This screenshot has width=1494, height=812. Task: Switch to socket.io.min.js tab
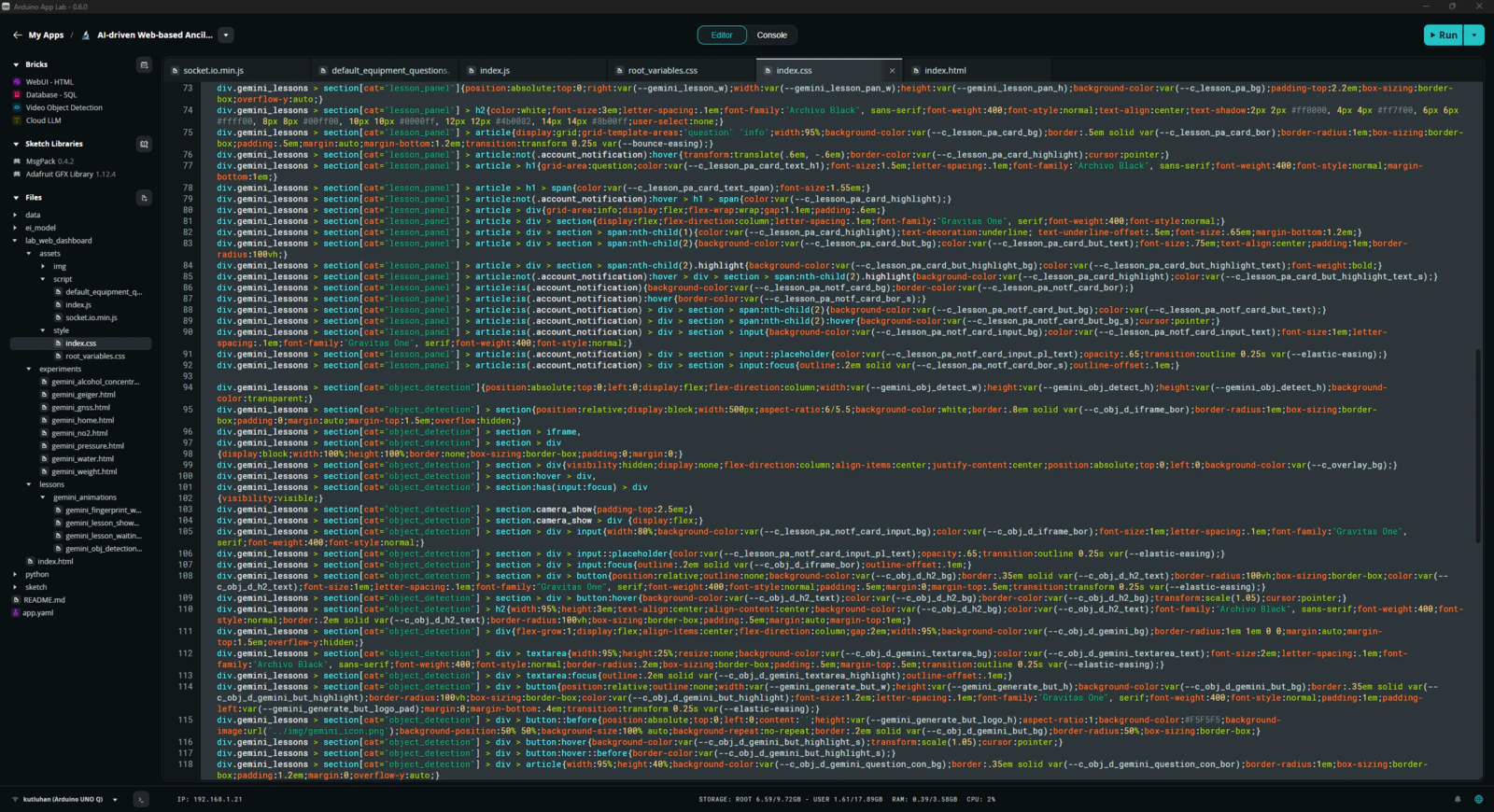tap(213, 71)
